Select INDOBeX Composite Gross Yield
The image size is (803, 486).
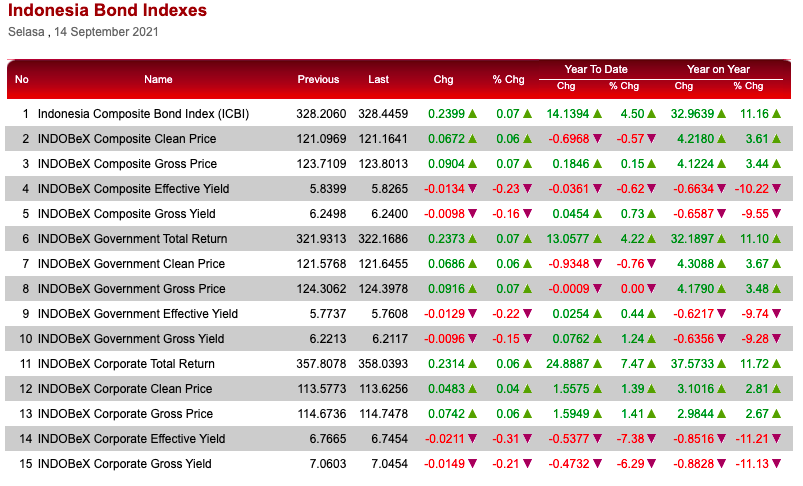(126, 214)
